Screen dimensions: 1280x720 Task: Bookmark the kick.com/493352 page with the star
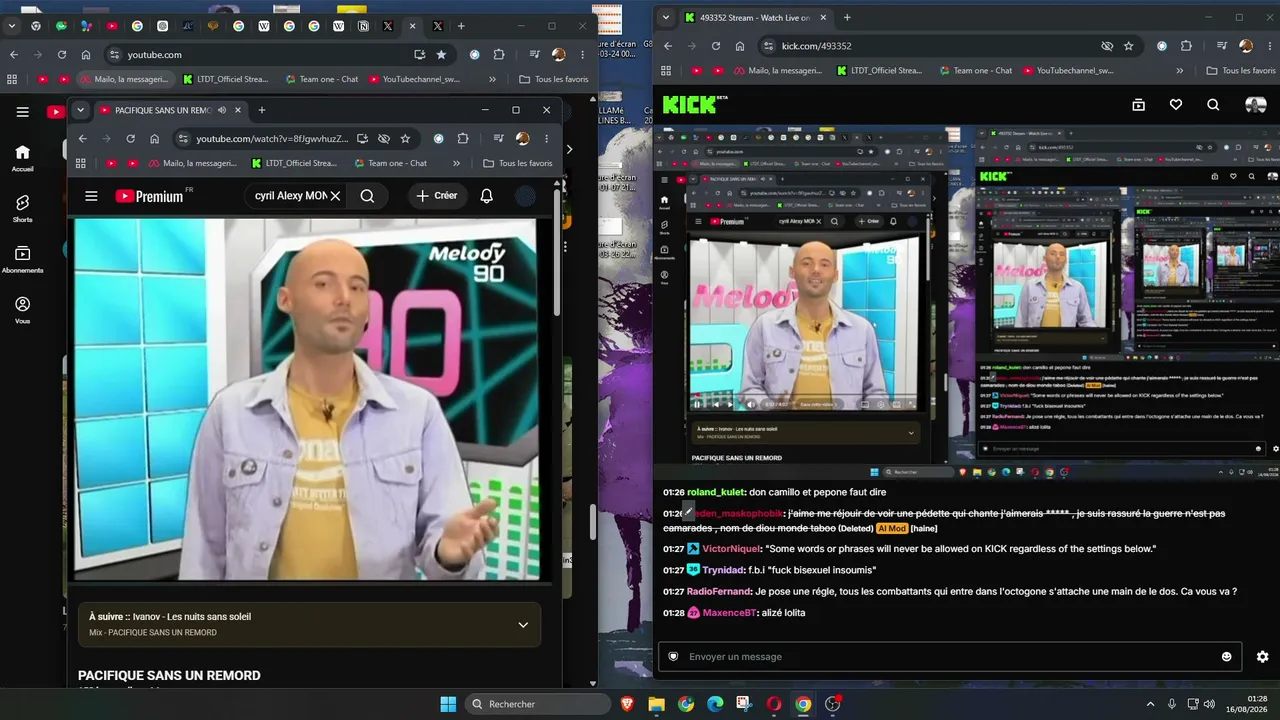coord(1128,46)
